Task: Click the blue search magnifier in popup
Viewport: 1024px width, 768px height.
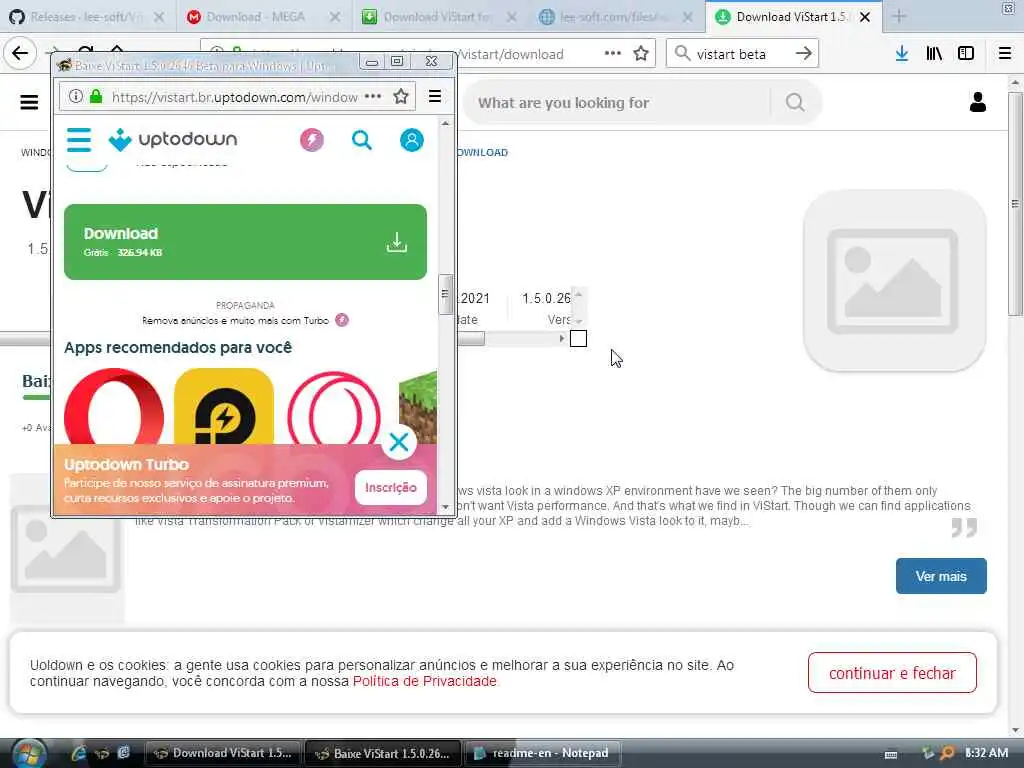Action: 362,140
